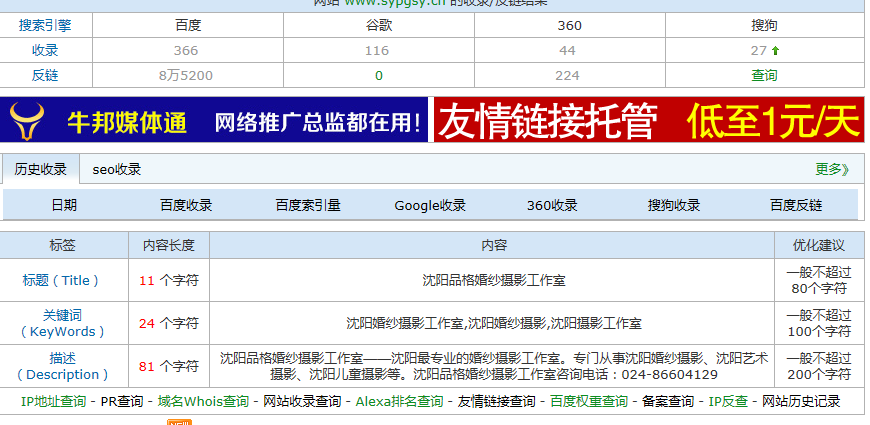Click the 搜狗 index count 27
Image resolution: width=870 pixels, height=425 pixels.
(x=758, y=51)
